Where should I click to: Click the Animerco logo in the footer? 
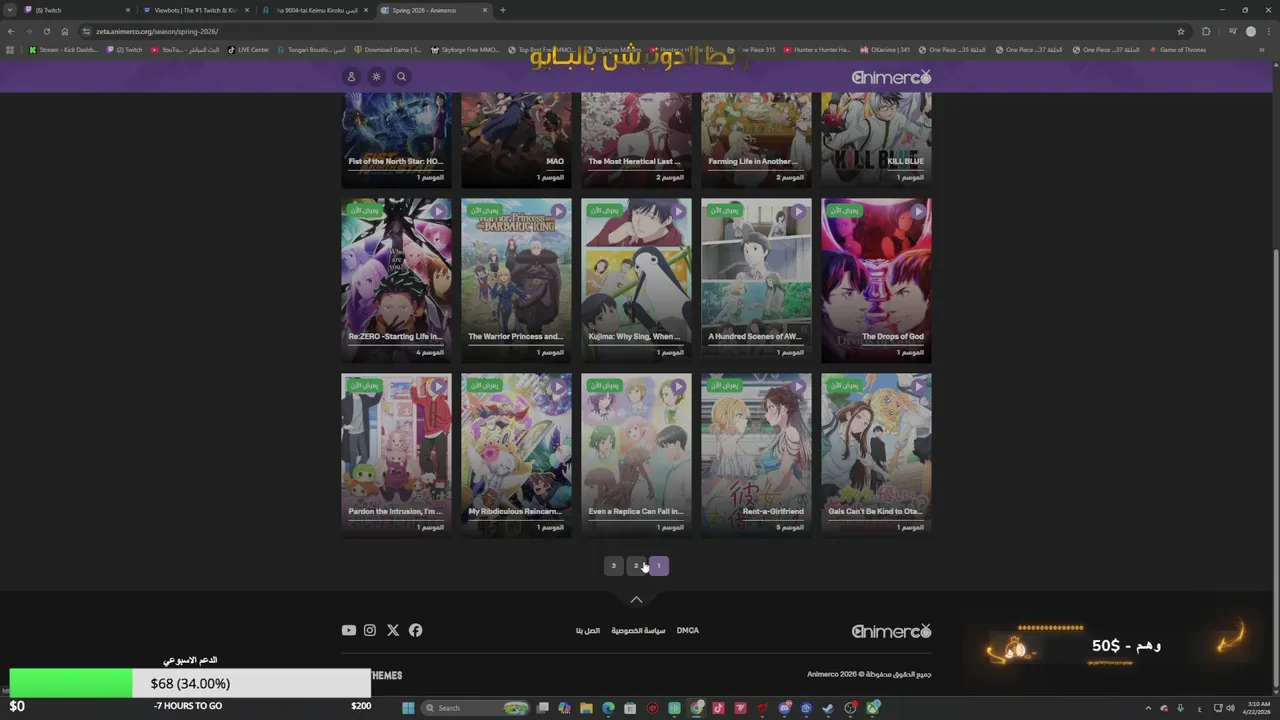891,631
